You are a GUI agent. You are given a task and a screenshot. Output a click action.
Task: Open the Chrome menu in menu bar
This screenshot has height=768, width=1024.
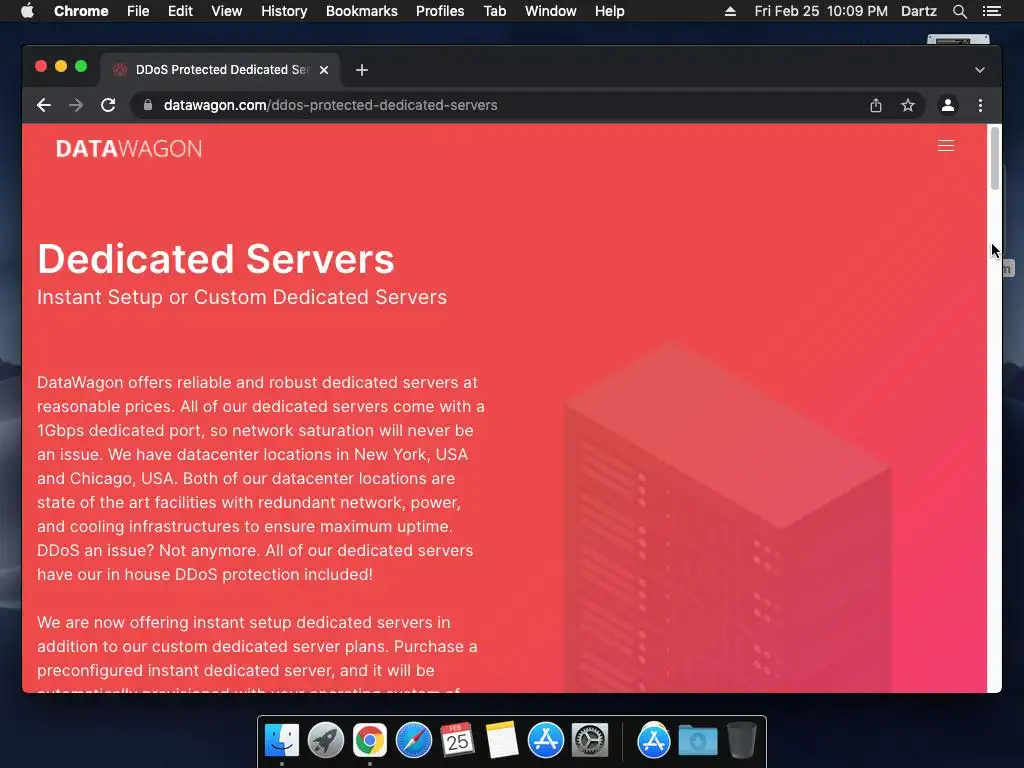tap(81, 11)
